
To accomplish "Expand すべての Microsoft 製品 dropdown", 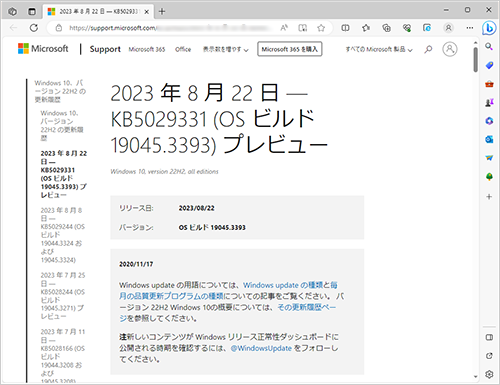I will (x=379, y=49).
